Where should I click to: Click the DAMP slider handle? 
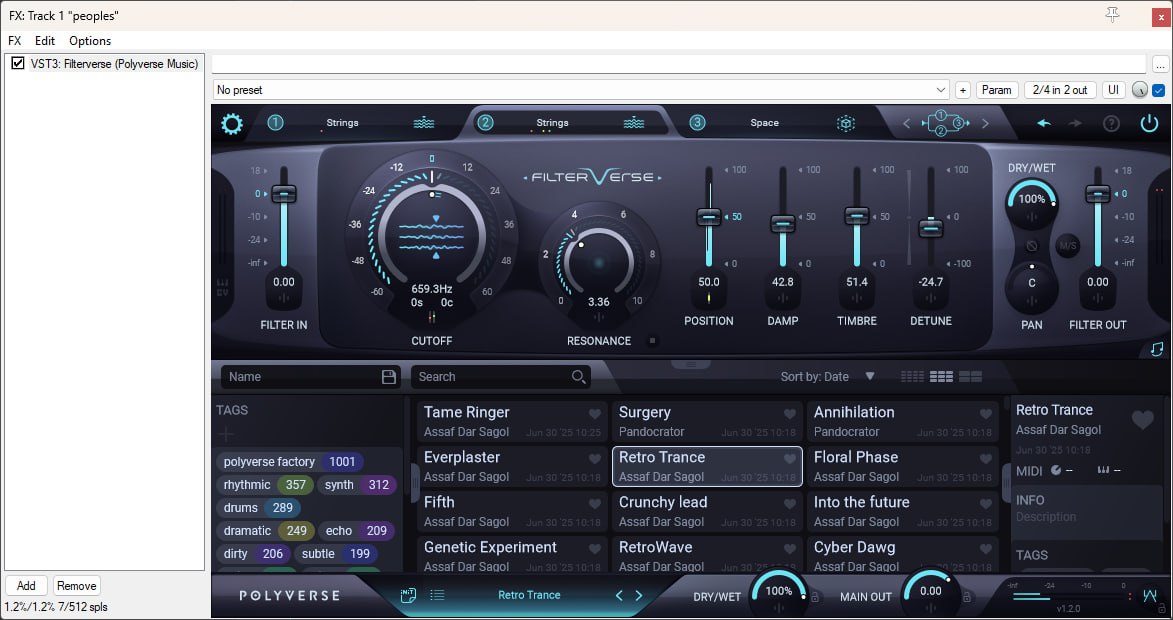click(x=782, y=224)
